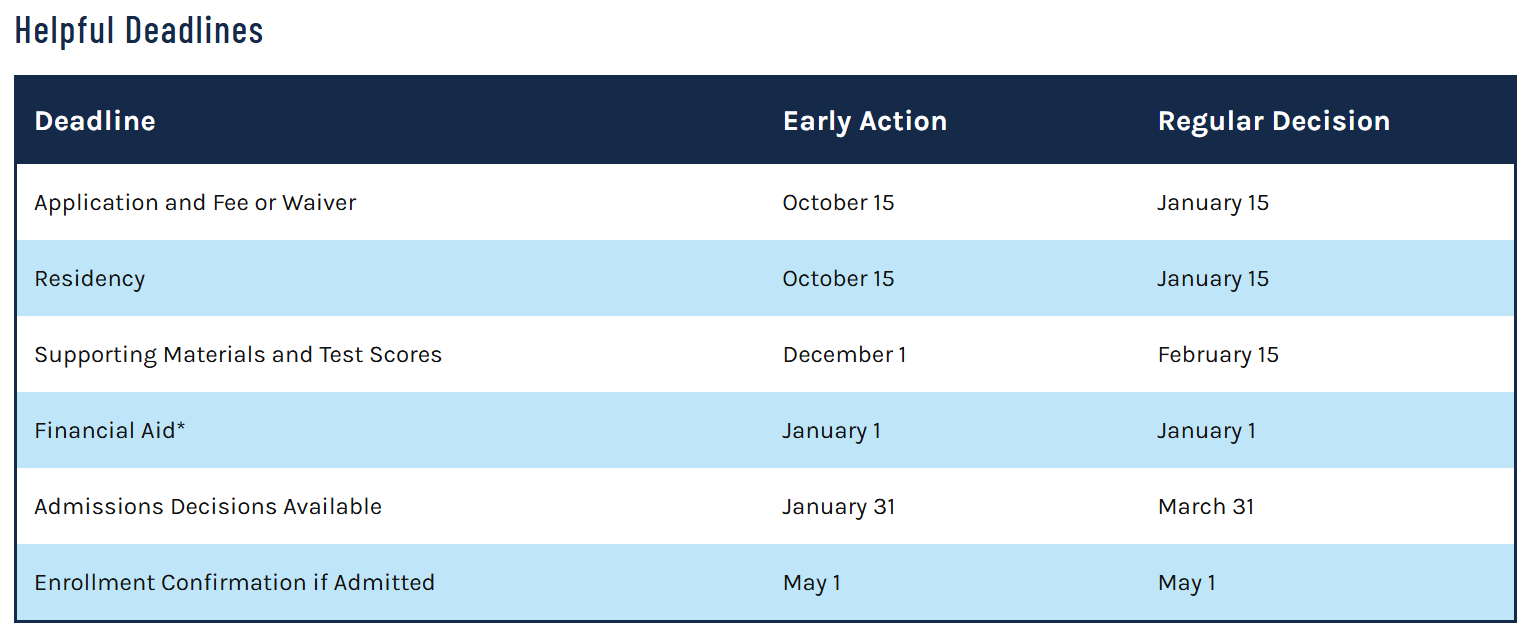Click January 15 in the Application row
The width and height of the screenshot is (1522, 633).
1213,202
